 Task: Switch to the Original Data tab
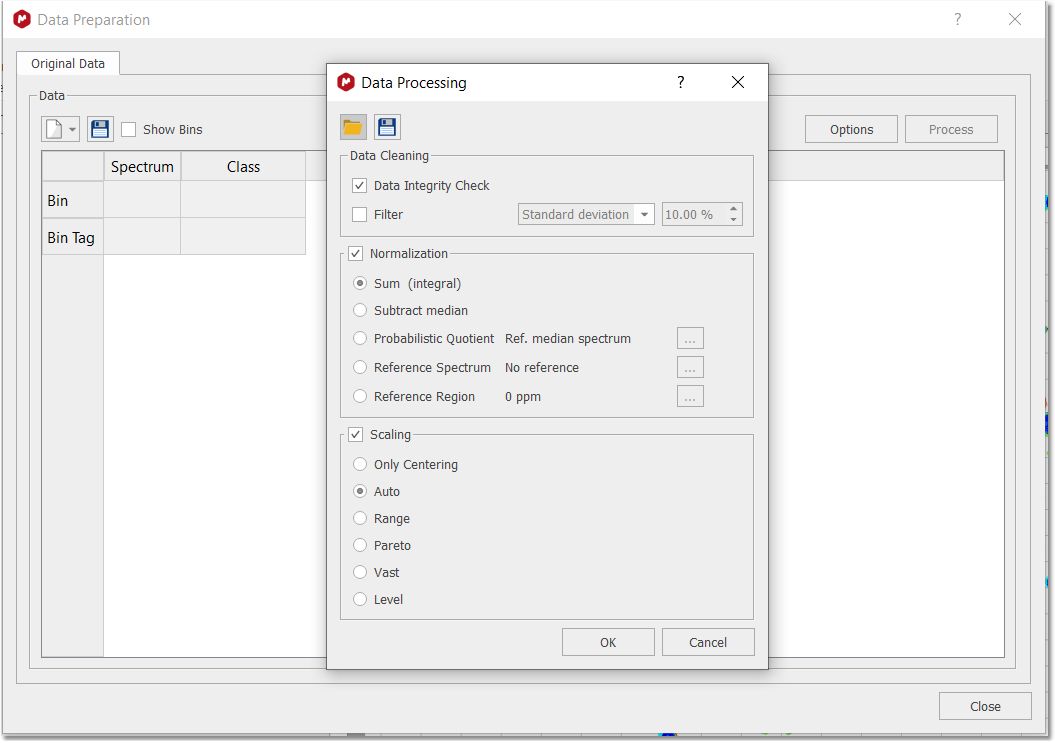68,64
